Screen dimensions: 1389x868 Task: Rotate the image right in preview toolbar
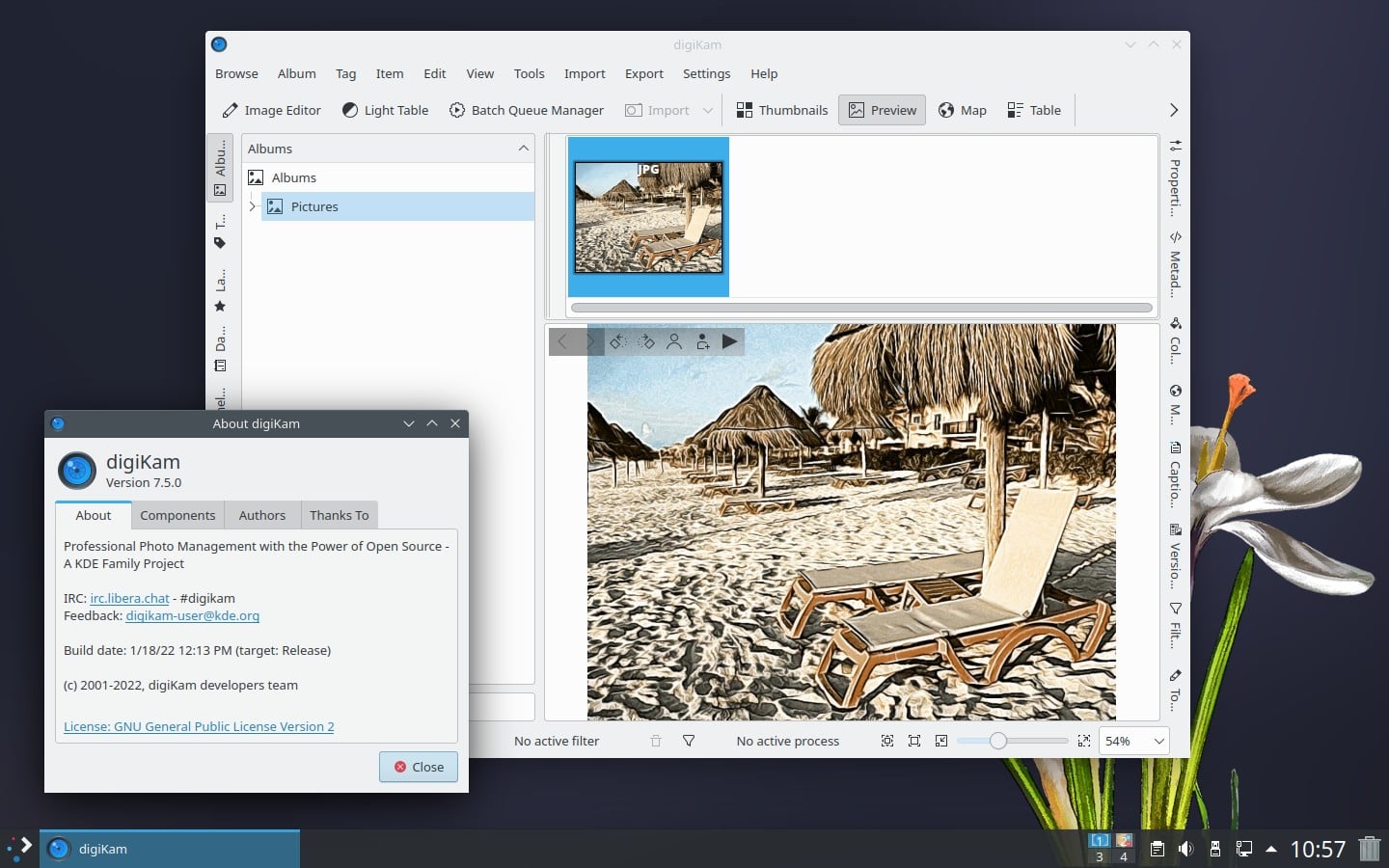[647, 341]
